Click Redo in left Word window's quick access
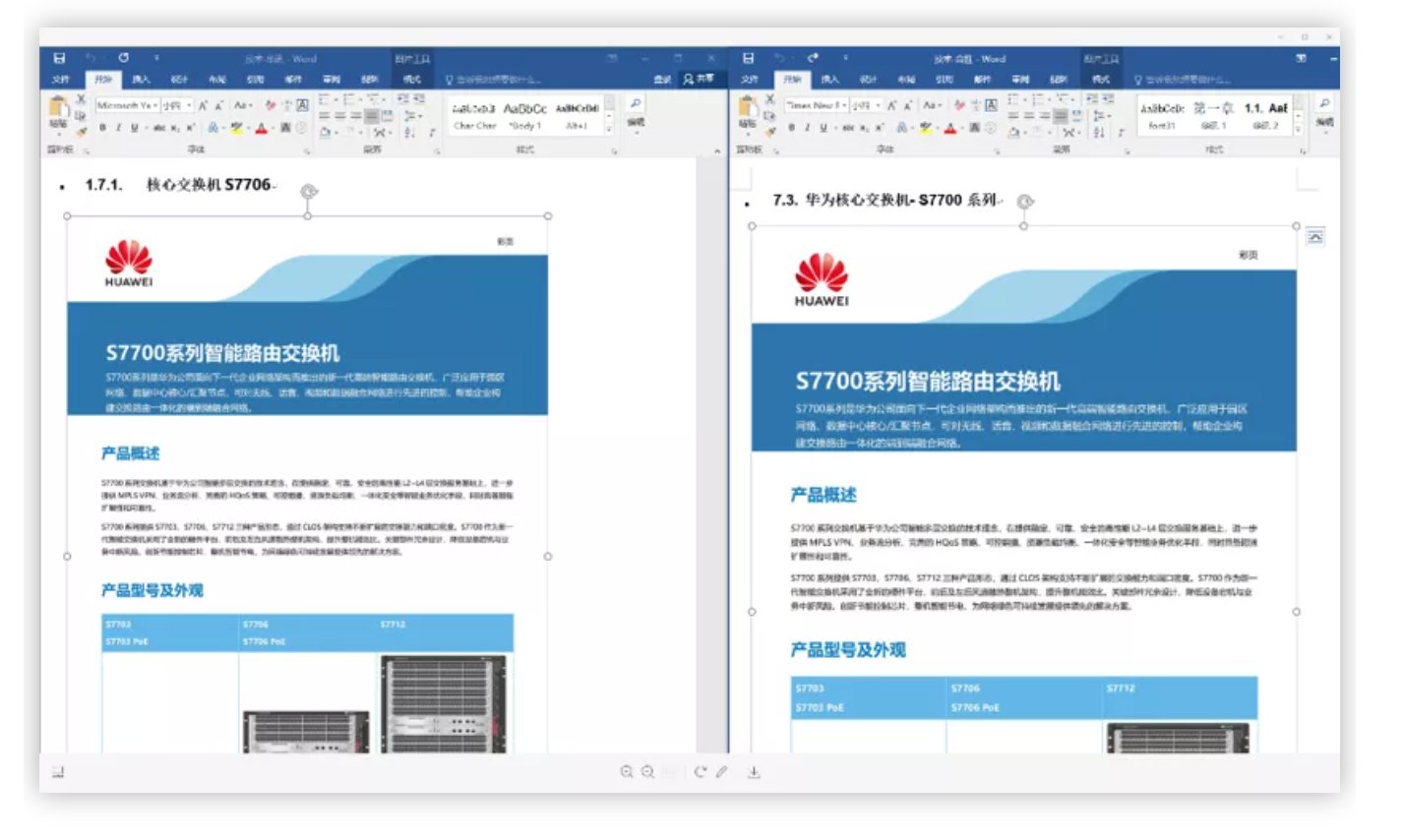1403x840 pixels. point(123,58)
